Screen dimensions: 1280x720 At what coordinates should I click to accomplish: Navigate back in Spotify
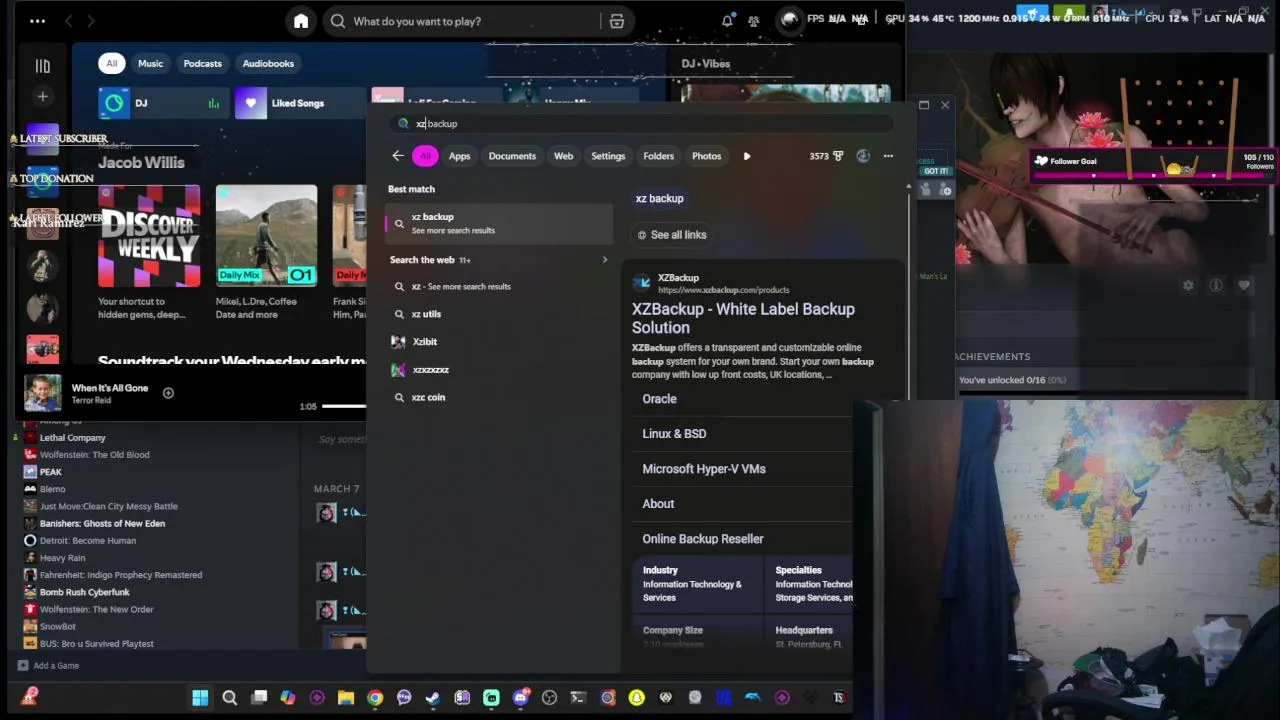68,21
